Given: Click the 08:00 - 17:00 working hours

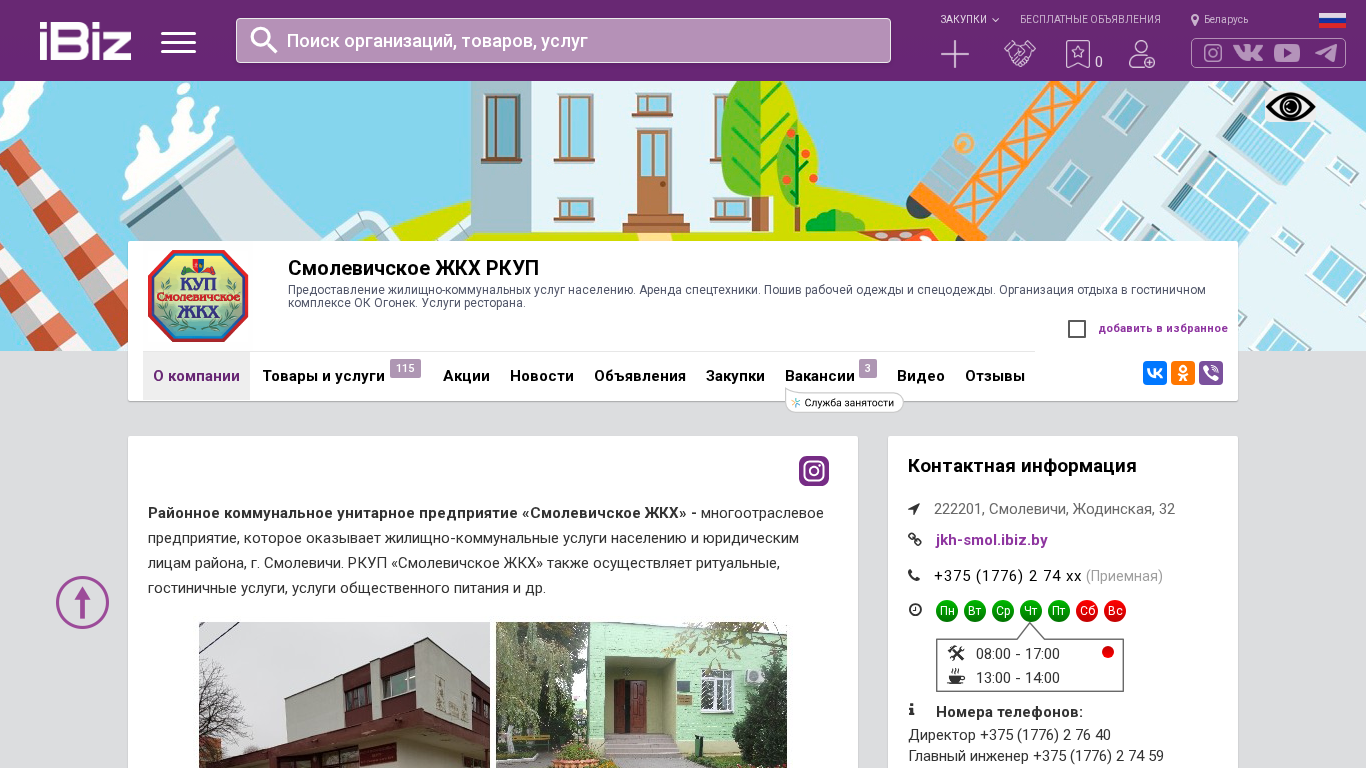Looking at the screenshot, I should 1018,654.
